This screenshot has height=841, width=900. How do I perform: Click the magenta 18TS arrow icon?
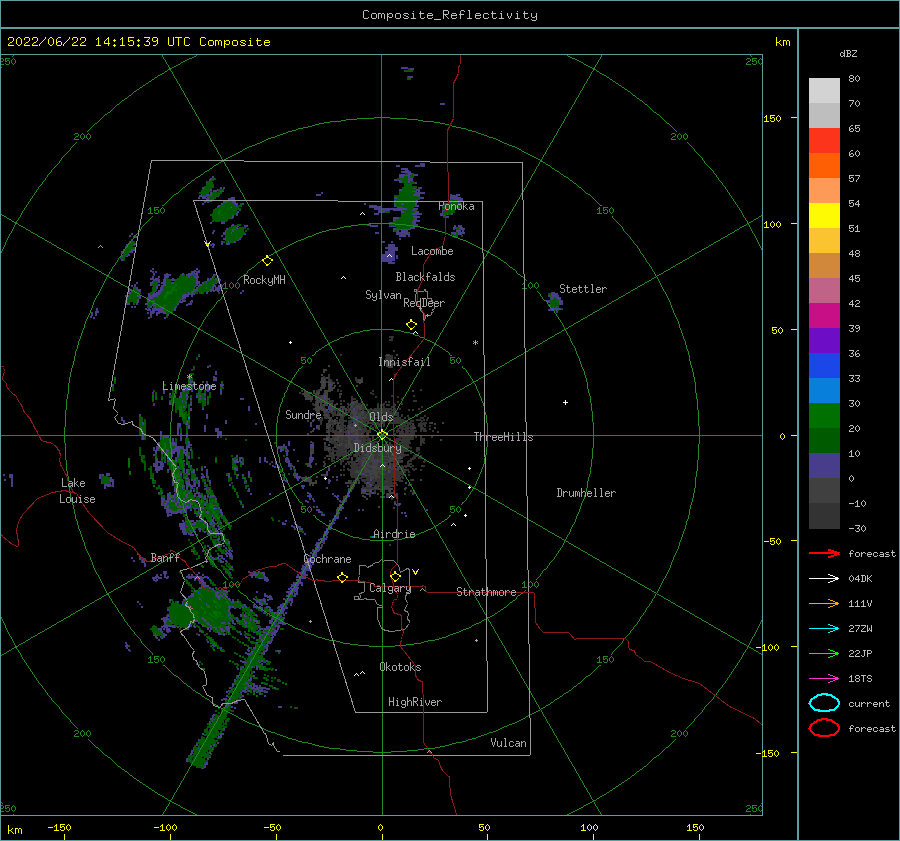click(824, 679)
